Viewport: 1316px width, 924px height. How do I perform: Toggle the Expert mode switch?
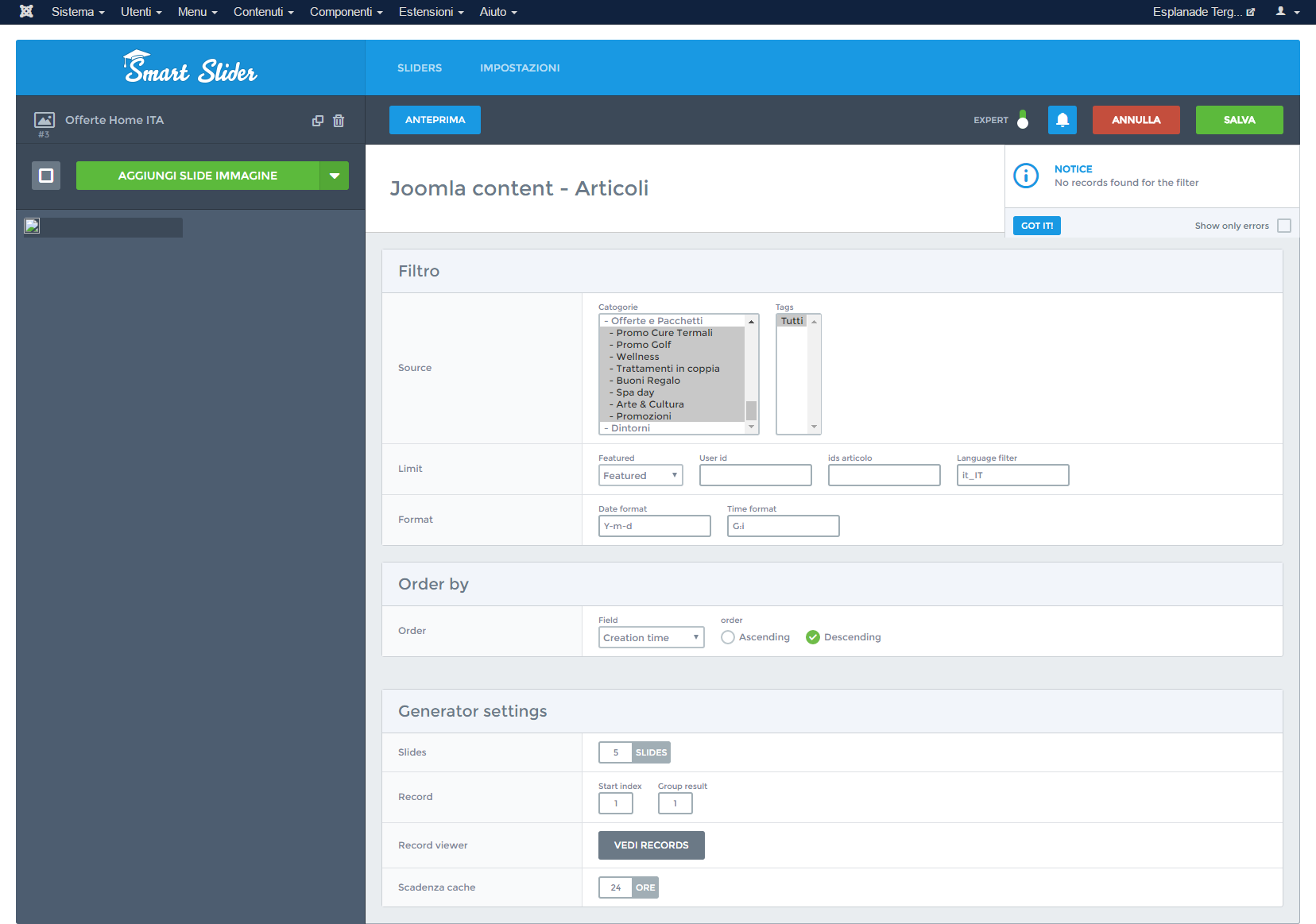pos(1023,120)
